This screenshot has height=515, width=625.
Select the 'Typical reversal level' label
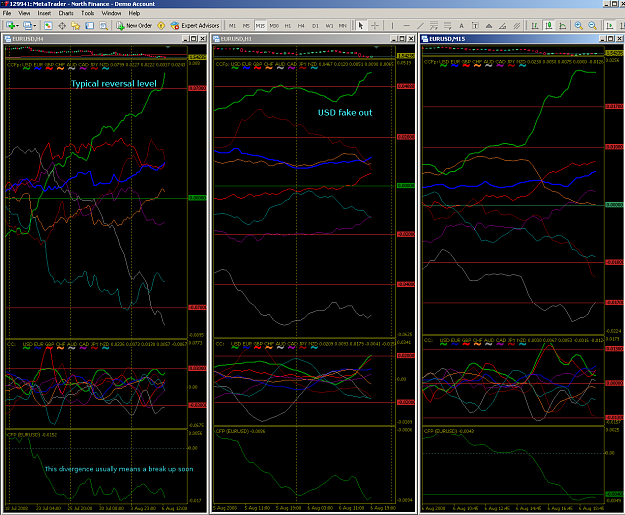(114, 84)
